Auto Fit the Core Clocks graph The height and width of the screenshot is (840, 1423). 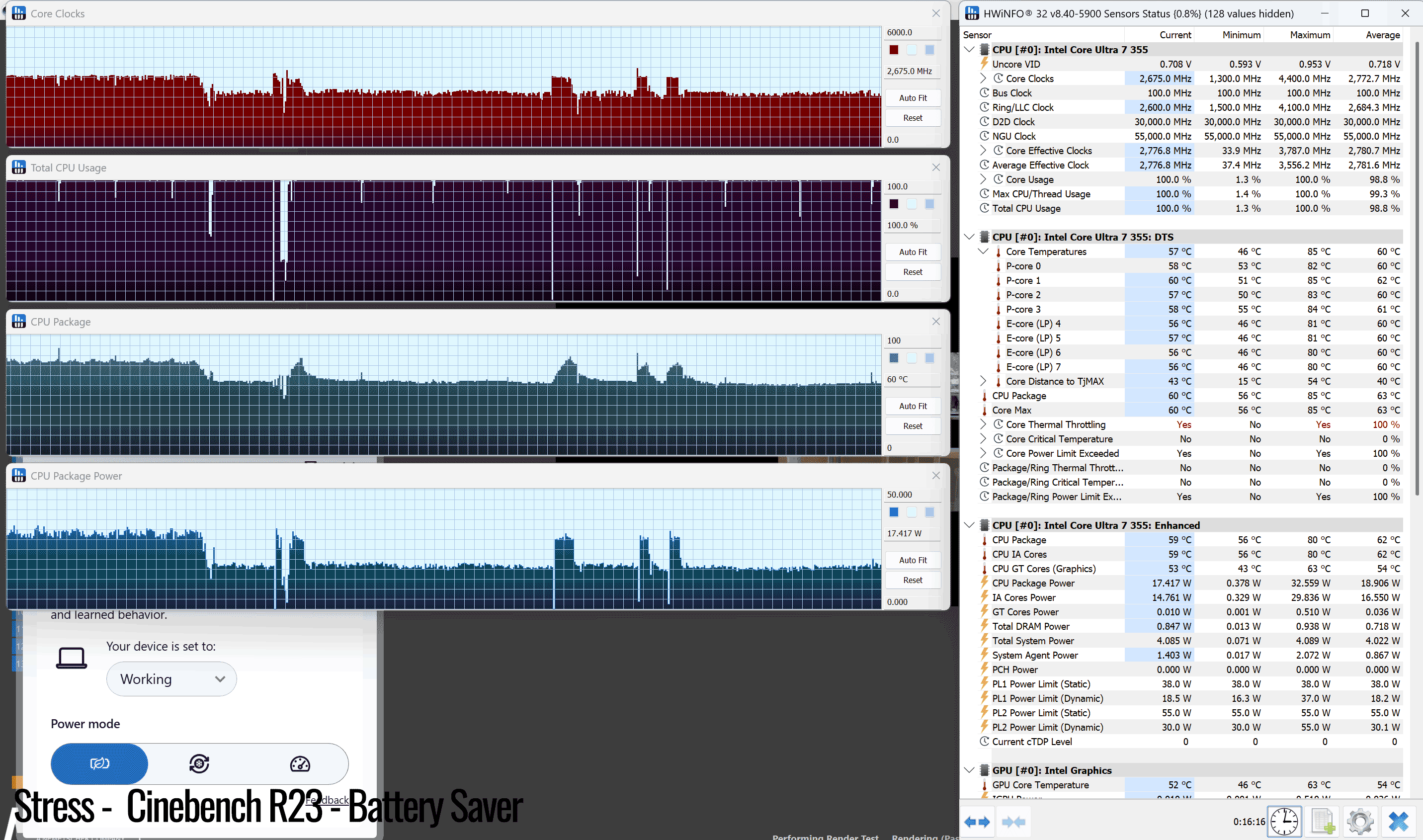pos(913,98)
